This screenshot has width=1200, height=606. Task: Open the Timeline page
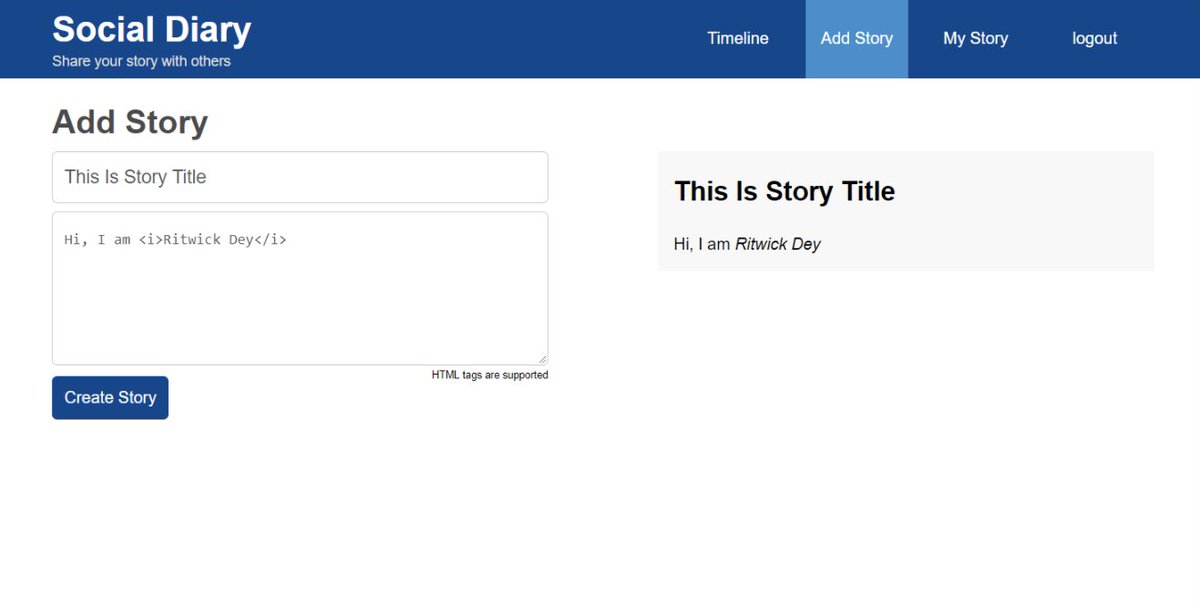(738, 39)
